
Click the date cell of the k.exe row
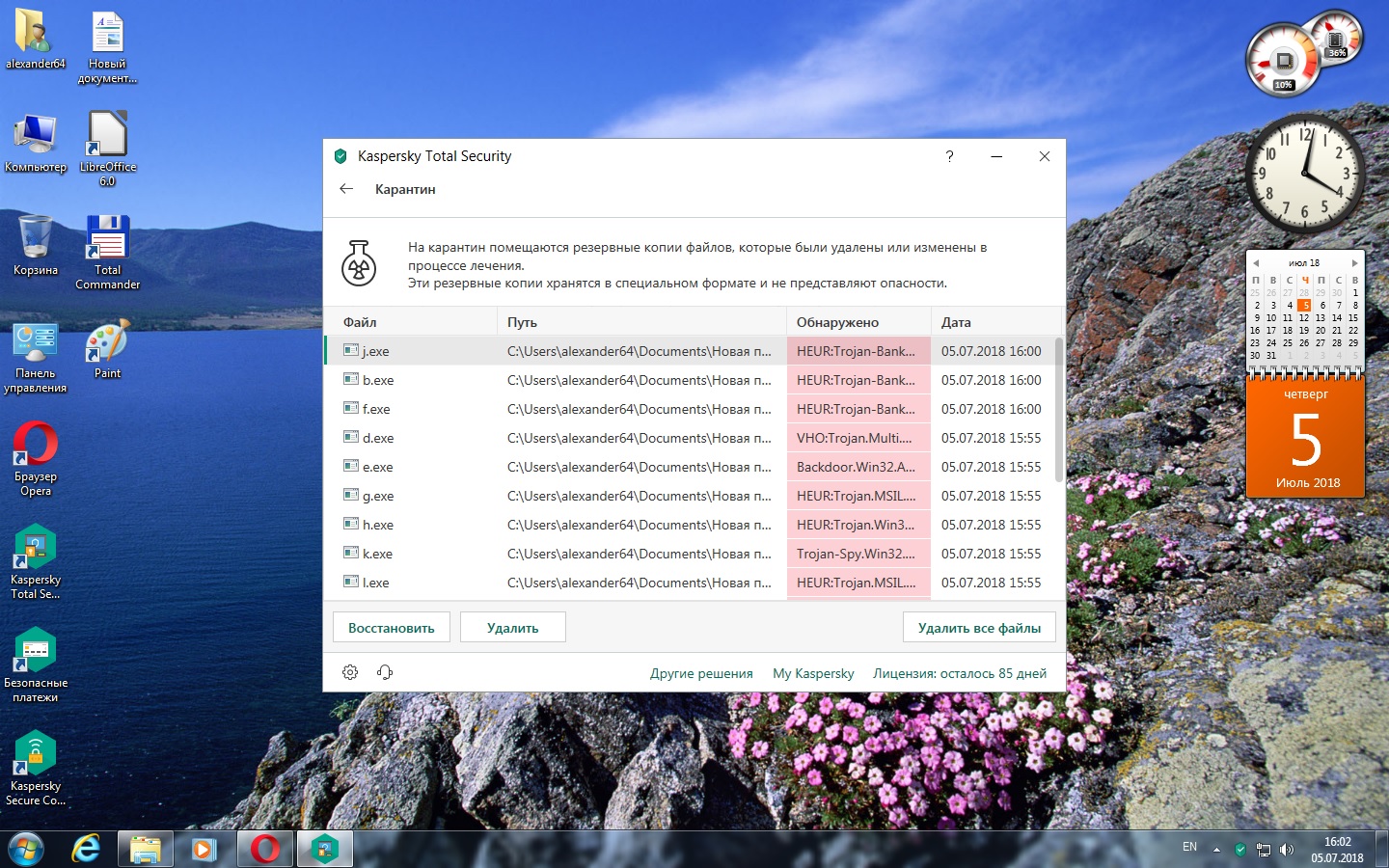coord(994,554)
